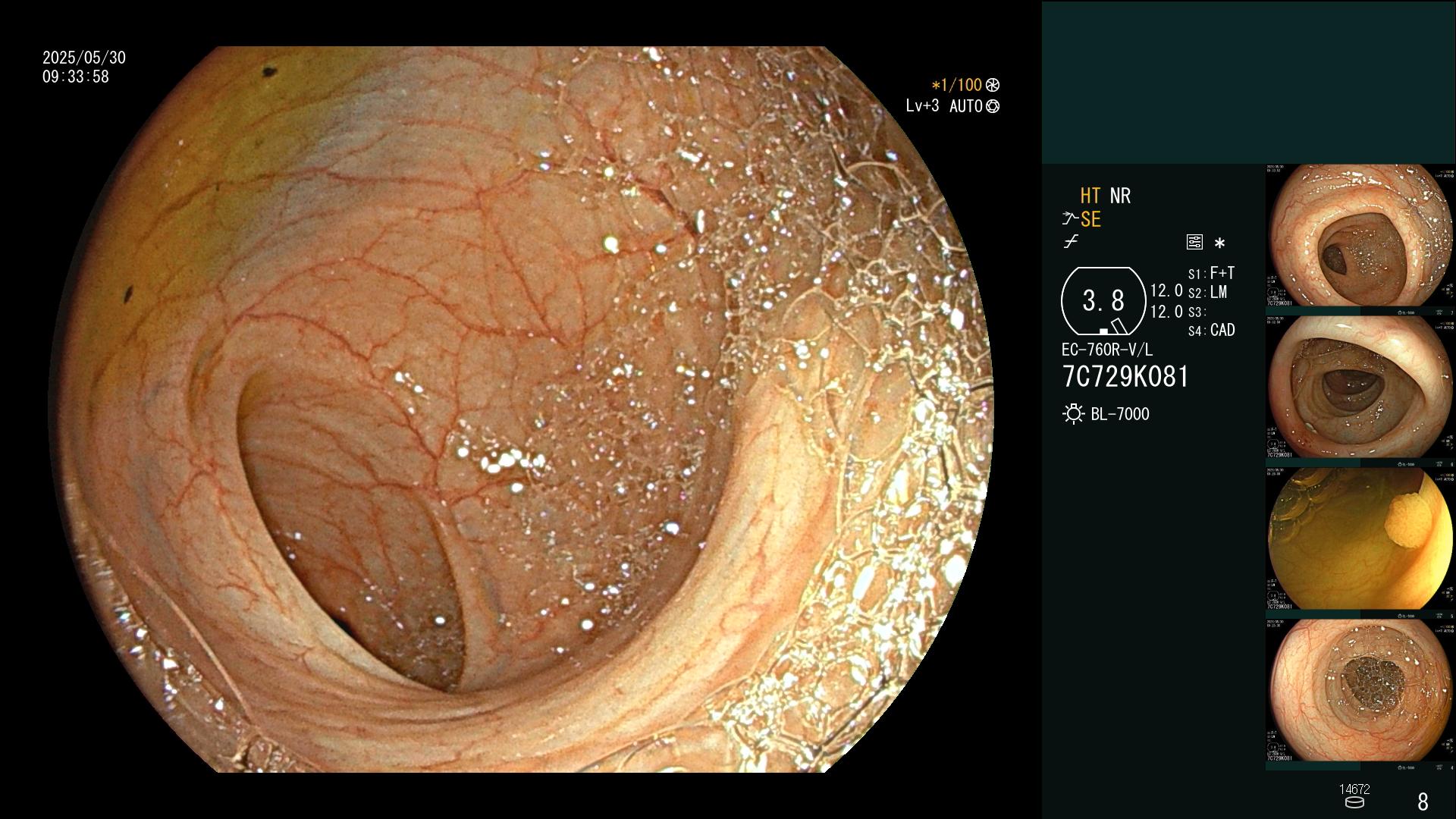The height and width of the screenshot is (819, 1456).
Task: Open the fourth thumbnail with bubbly center
Action: tap(1360, 691)
